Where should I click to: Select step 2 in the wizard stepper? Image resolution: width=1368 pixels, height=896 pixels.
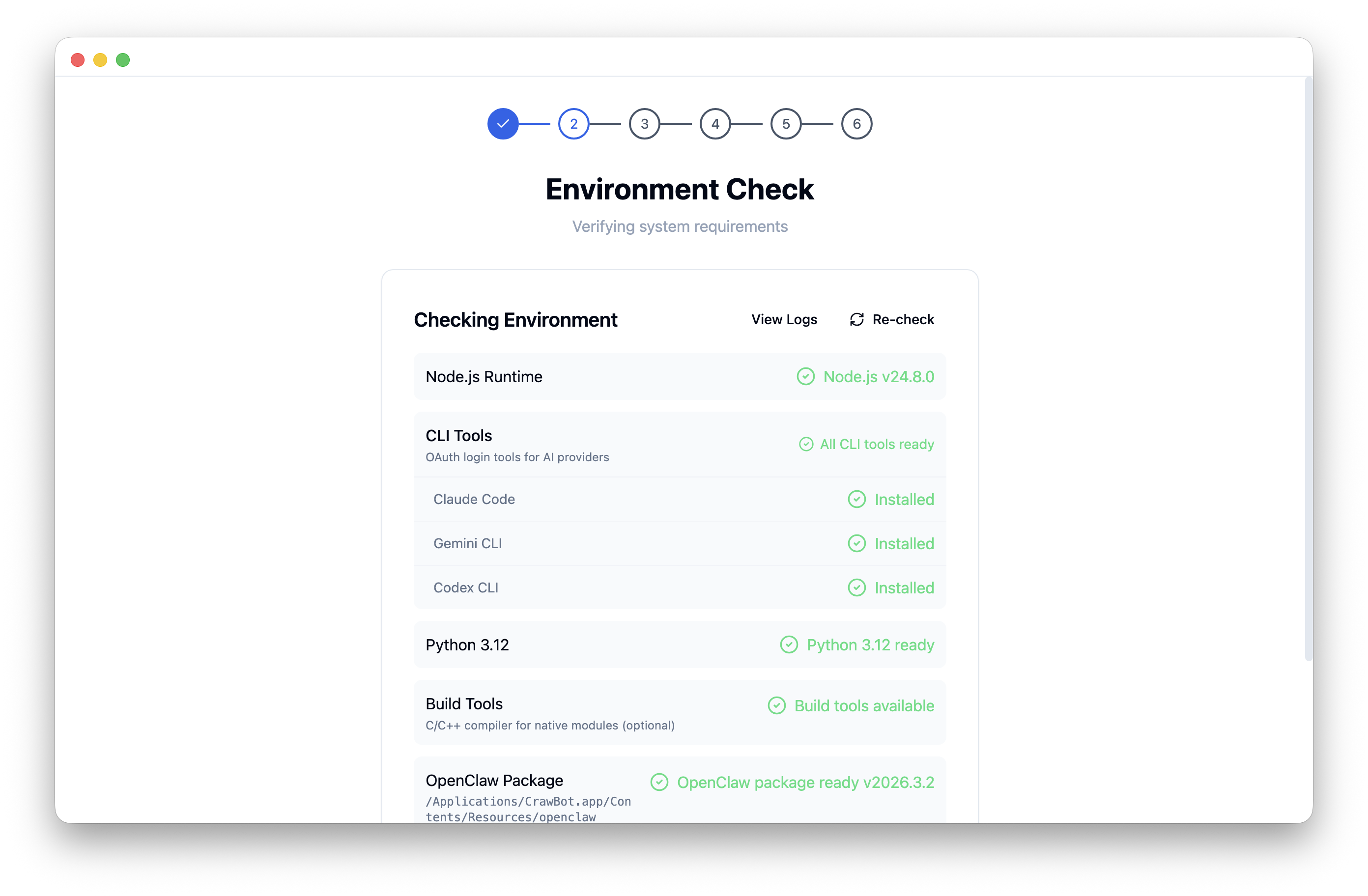pos(573,124)
